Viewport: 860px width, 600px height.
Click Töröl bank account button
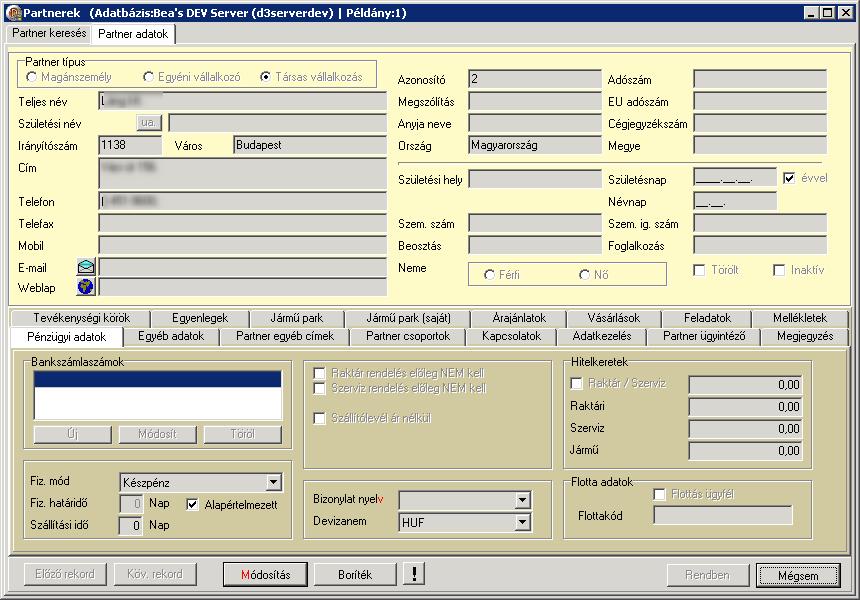(x=242, y=434)
